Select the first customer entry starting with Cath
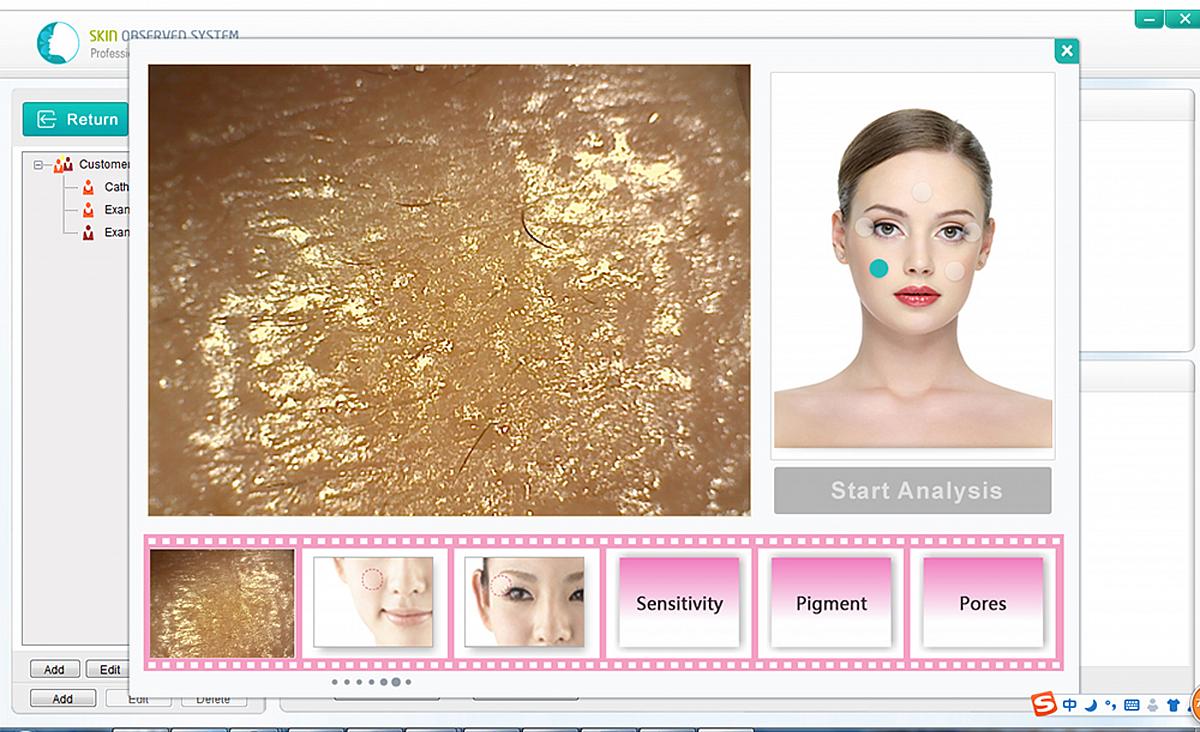 [116, 187]
